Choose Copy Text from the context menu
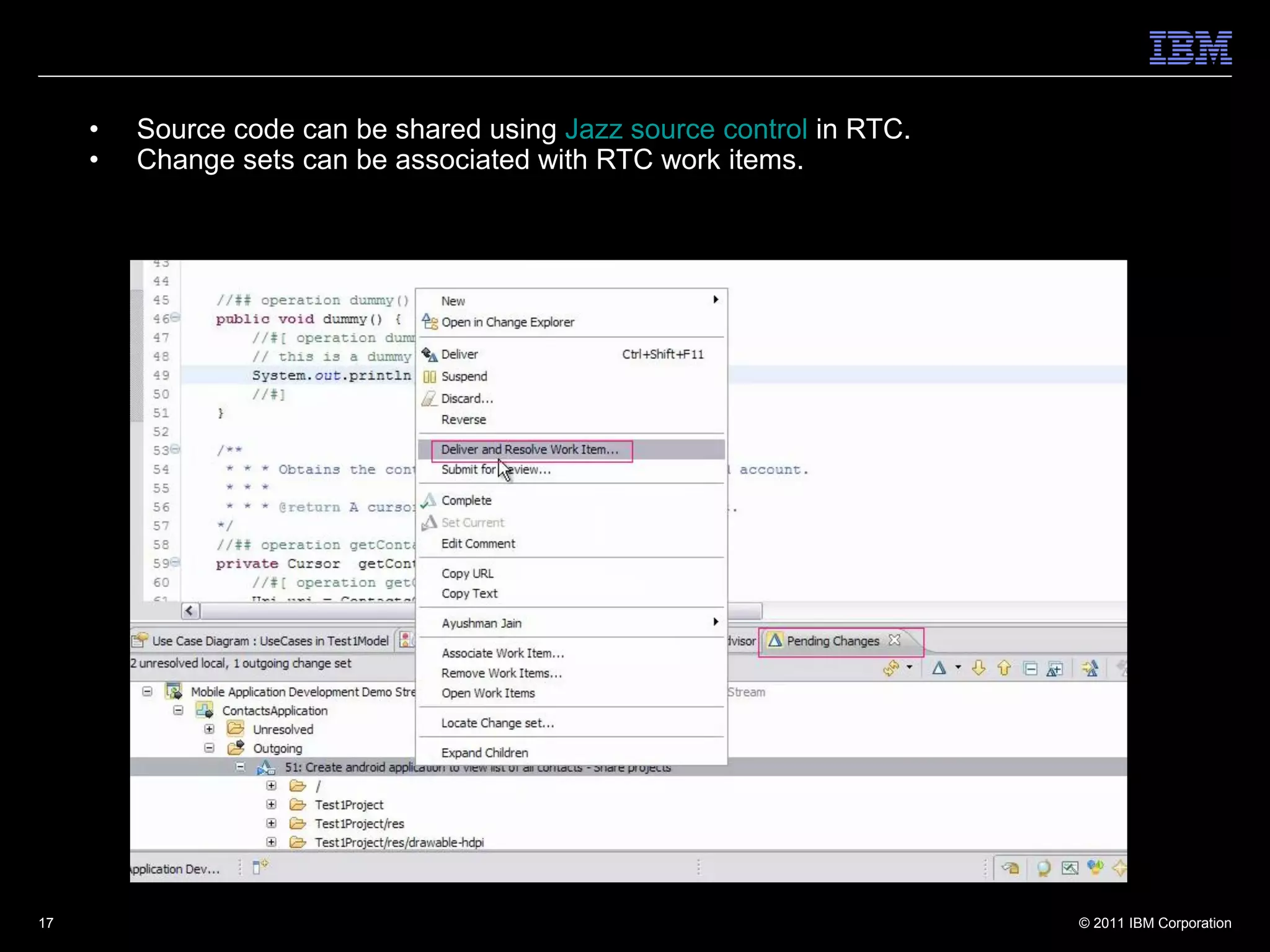This screenshot has width=1270, height=952. tap(571, 593)
